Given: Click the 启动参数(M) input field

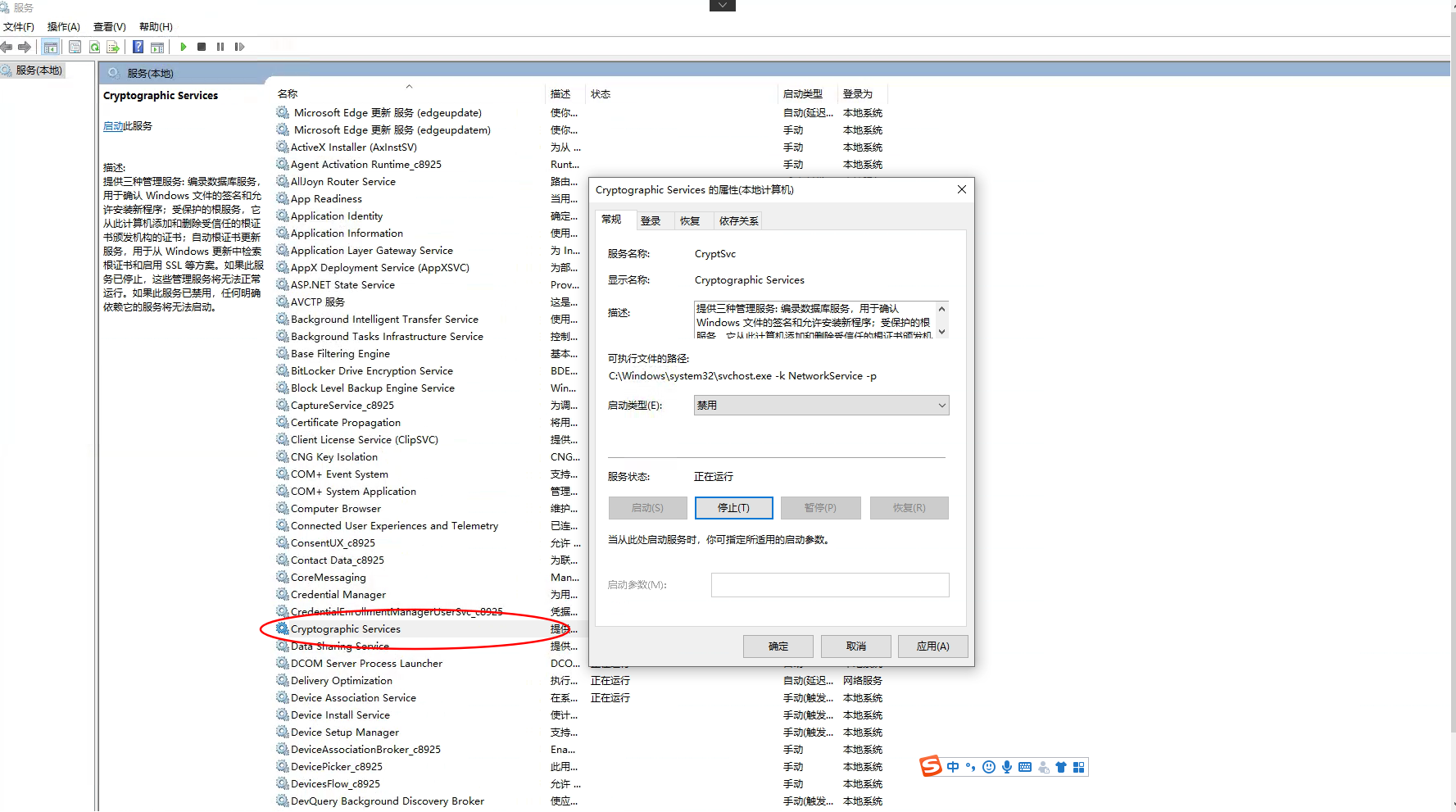Looking at the screenshot, I should (830, 584).
